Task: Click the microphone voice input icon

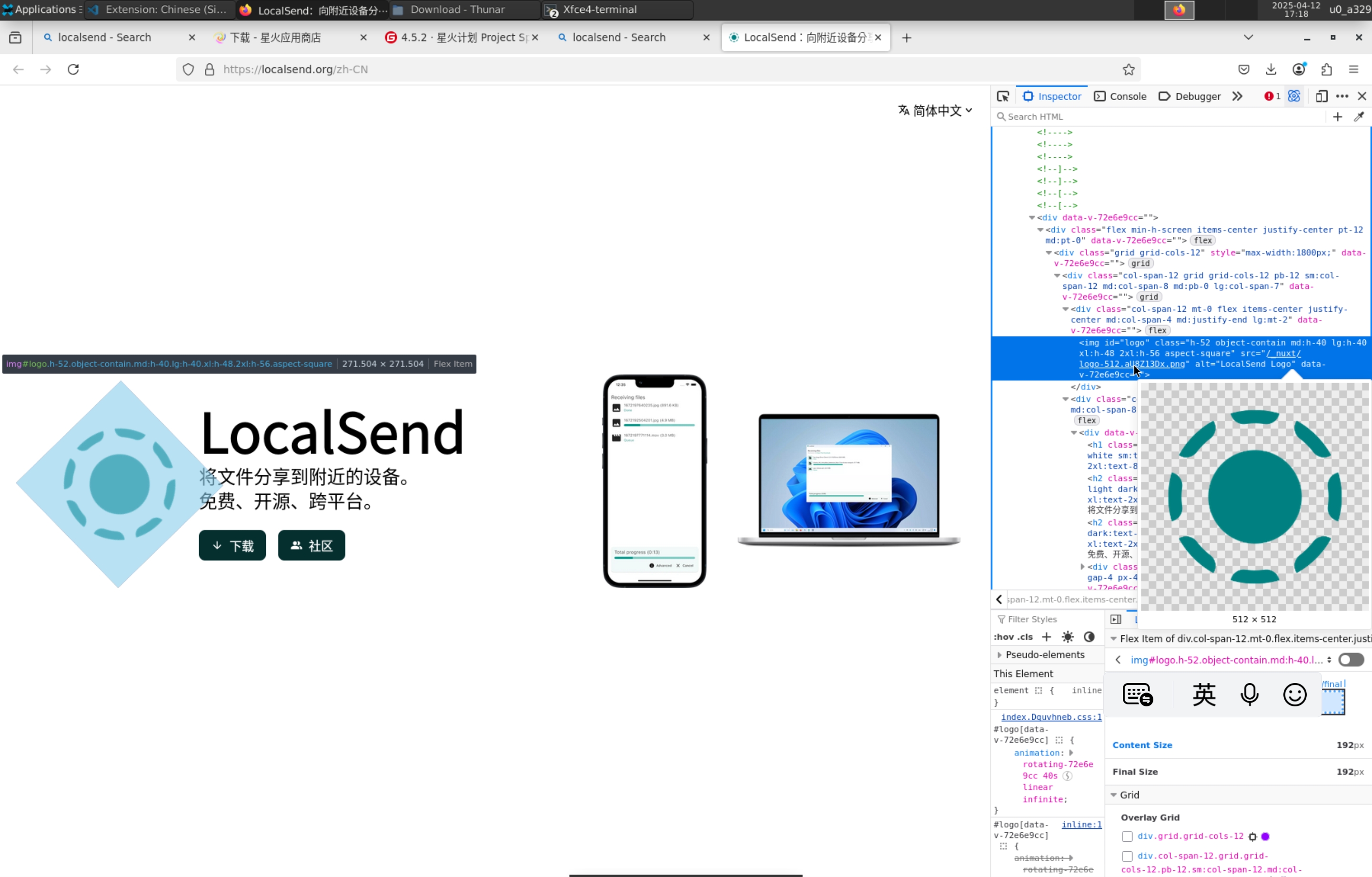Action: (1250, 694)
